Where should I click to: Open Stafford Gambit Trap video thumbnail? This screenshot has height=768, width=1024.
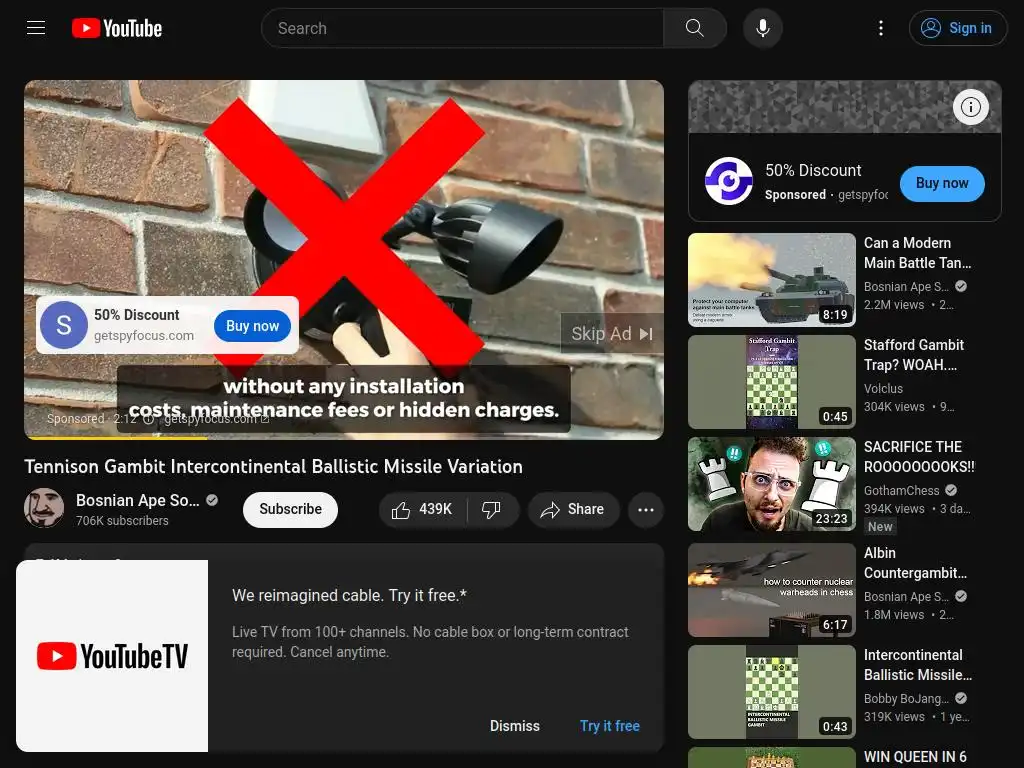tap(772, 382)
